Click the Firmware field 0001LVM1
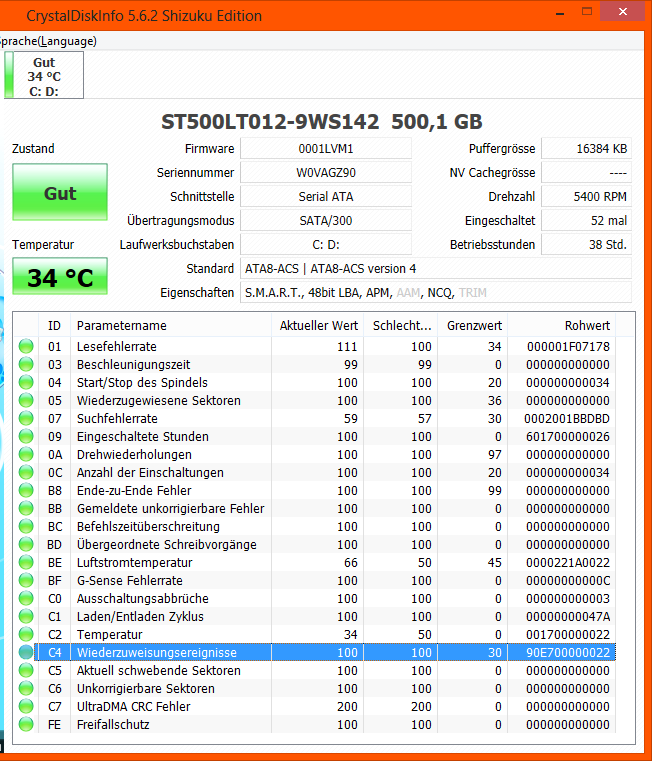 pos(326,149)
